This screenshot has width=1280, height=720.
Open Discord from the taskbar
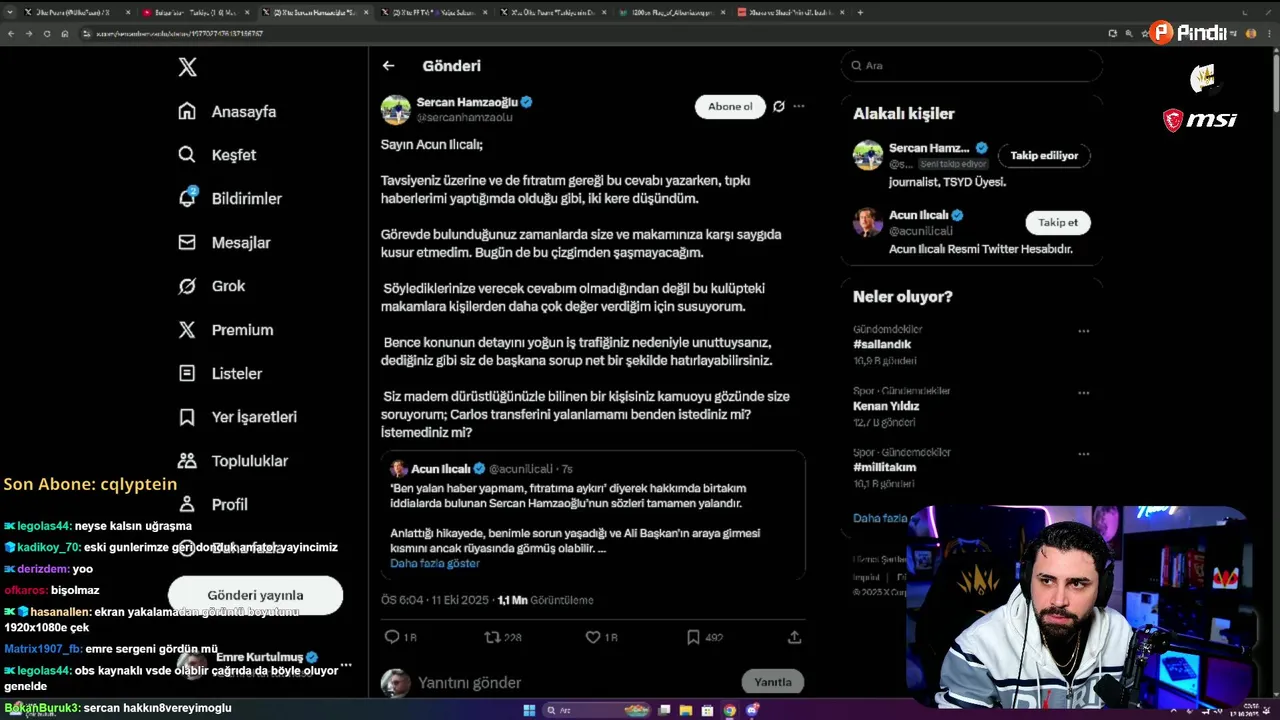tap(752, 710)
